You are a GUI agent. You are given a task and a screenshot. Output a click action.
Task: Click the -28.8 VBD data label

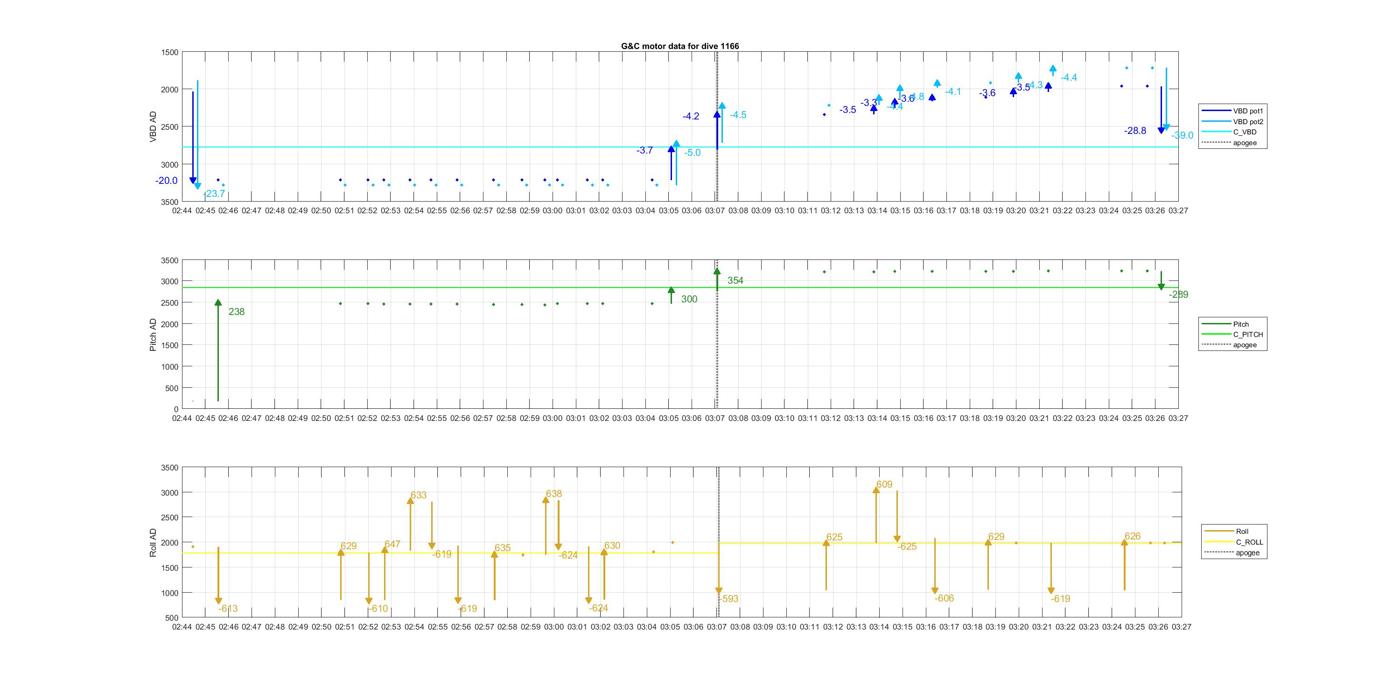tap(1135, 131)
